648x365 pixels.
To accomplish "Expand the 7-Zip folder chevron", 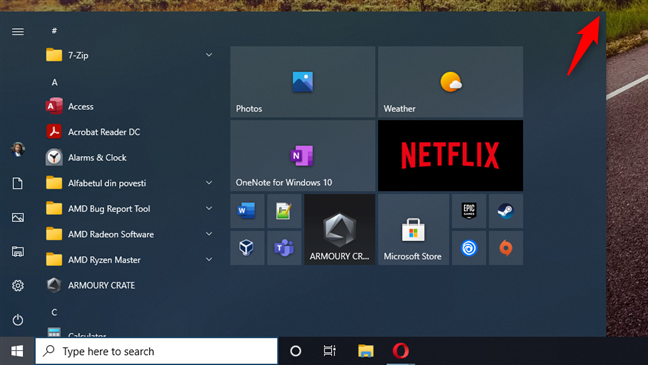I will 209,55.
